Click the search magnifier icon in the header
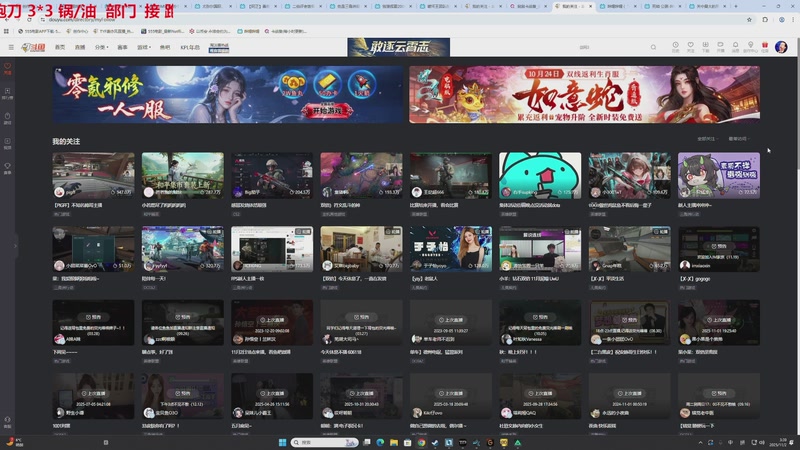 coord(653,47)
